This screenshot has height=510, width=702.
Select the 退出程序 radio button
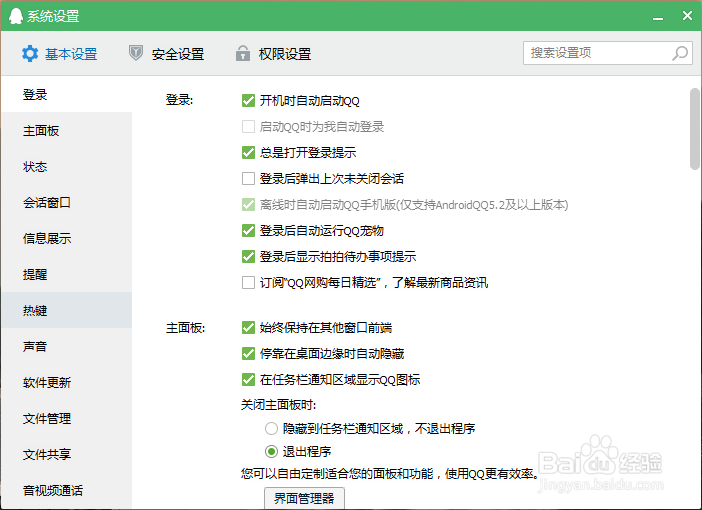tap(271, 451)
